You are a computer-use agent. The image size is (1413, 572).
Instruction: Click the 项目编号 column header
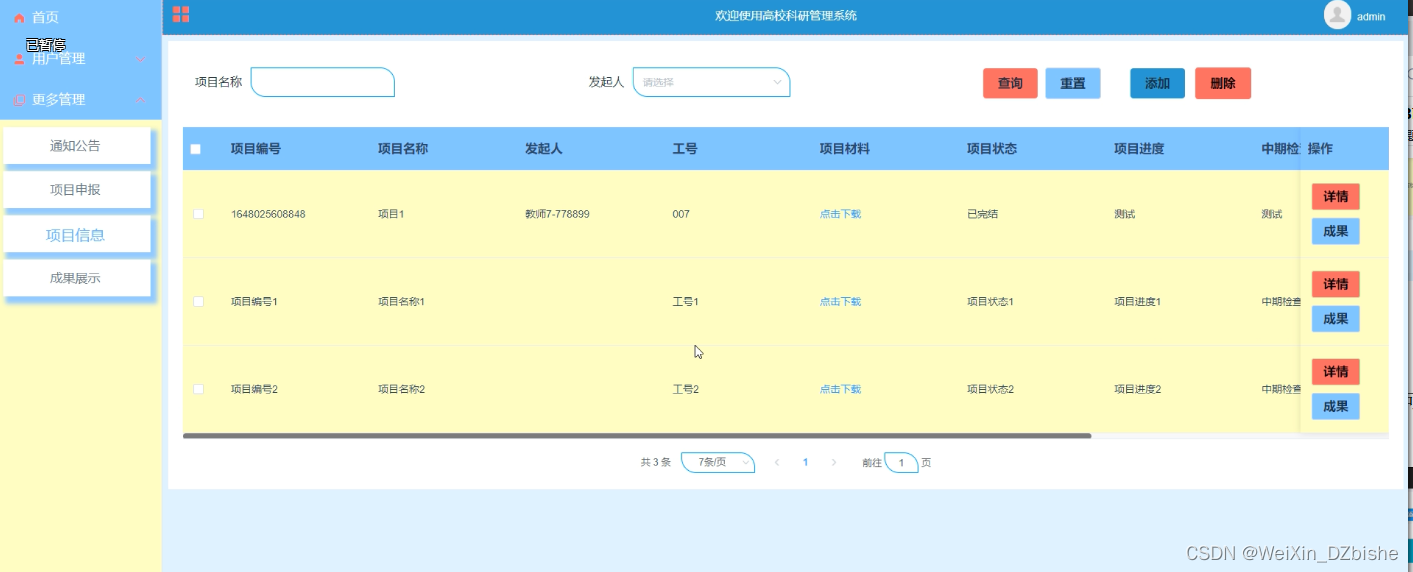click(256, 149)
